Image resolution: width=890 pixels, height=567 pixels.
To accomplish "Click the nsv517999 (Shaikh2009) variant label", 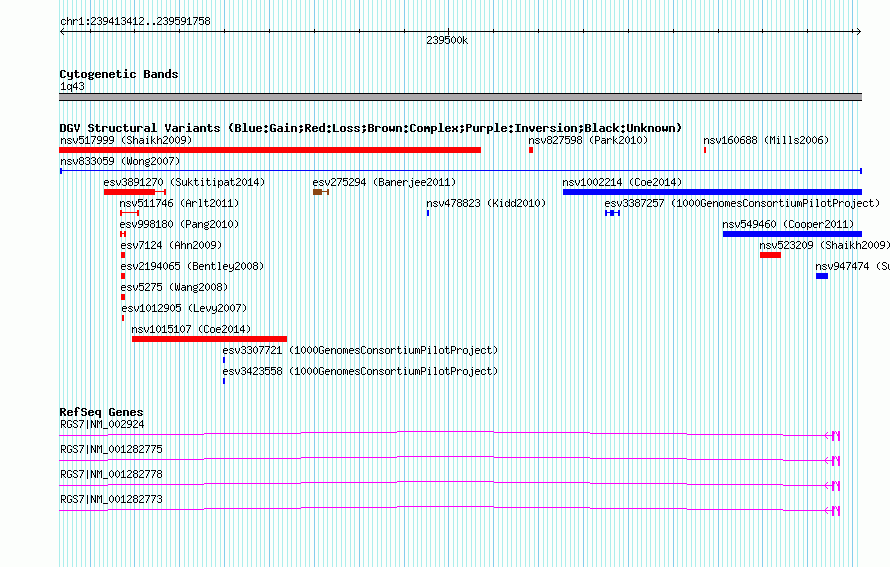I will pyautogui.click(x=126, y=140).
